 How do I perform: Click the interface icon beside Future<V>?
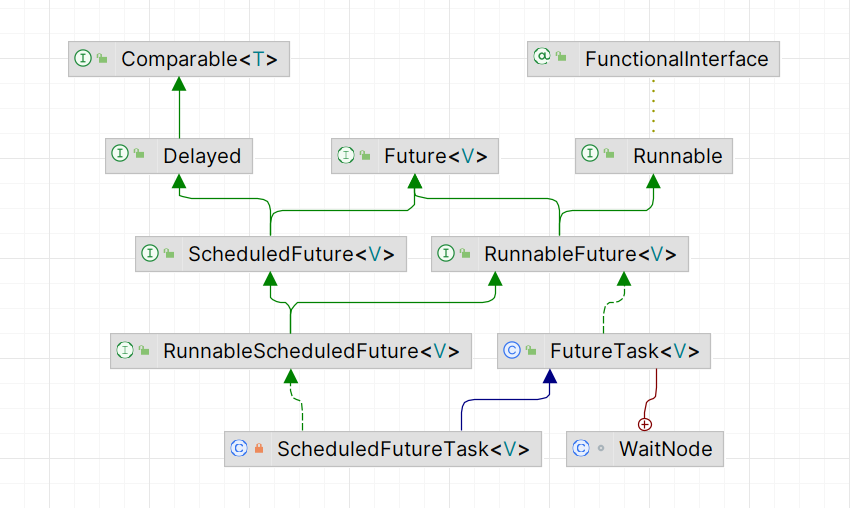346,155
